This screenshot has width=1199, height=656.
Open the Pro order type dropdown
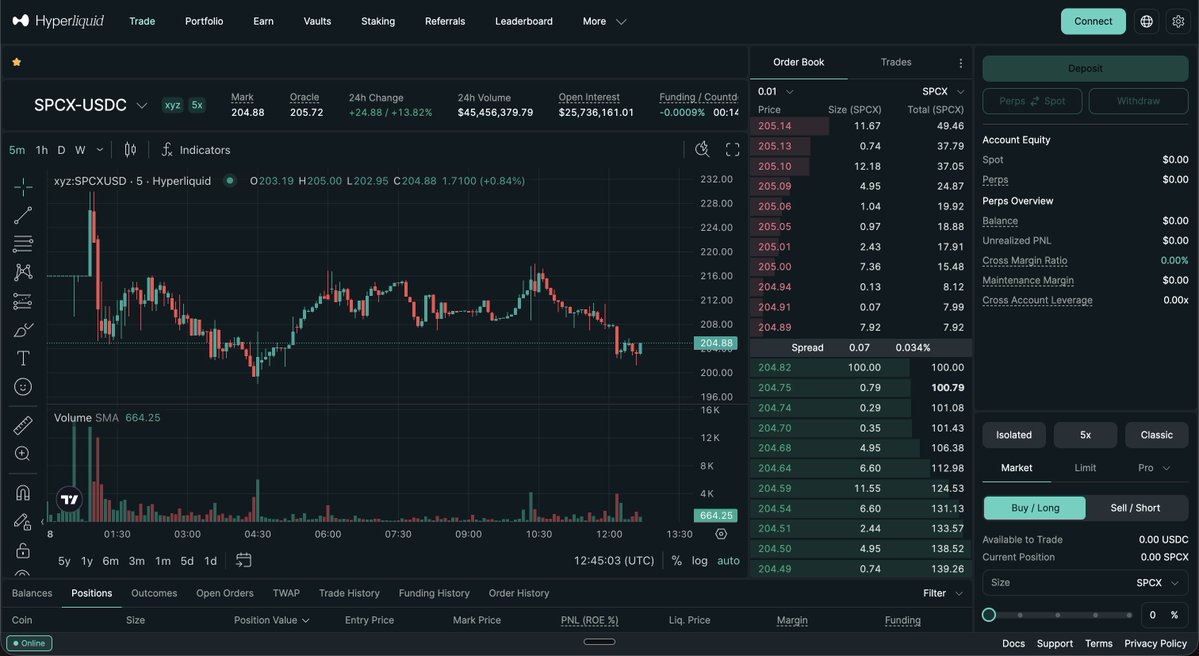point(1154,468)
